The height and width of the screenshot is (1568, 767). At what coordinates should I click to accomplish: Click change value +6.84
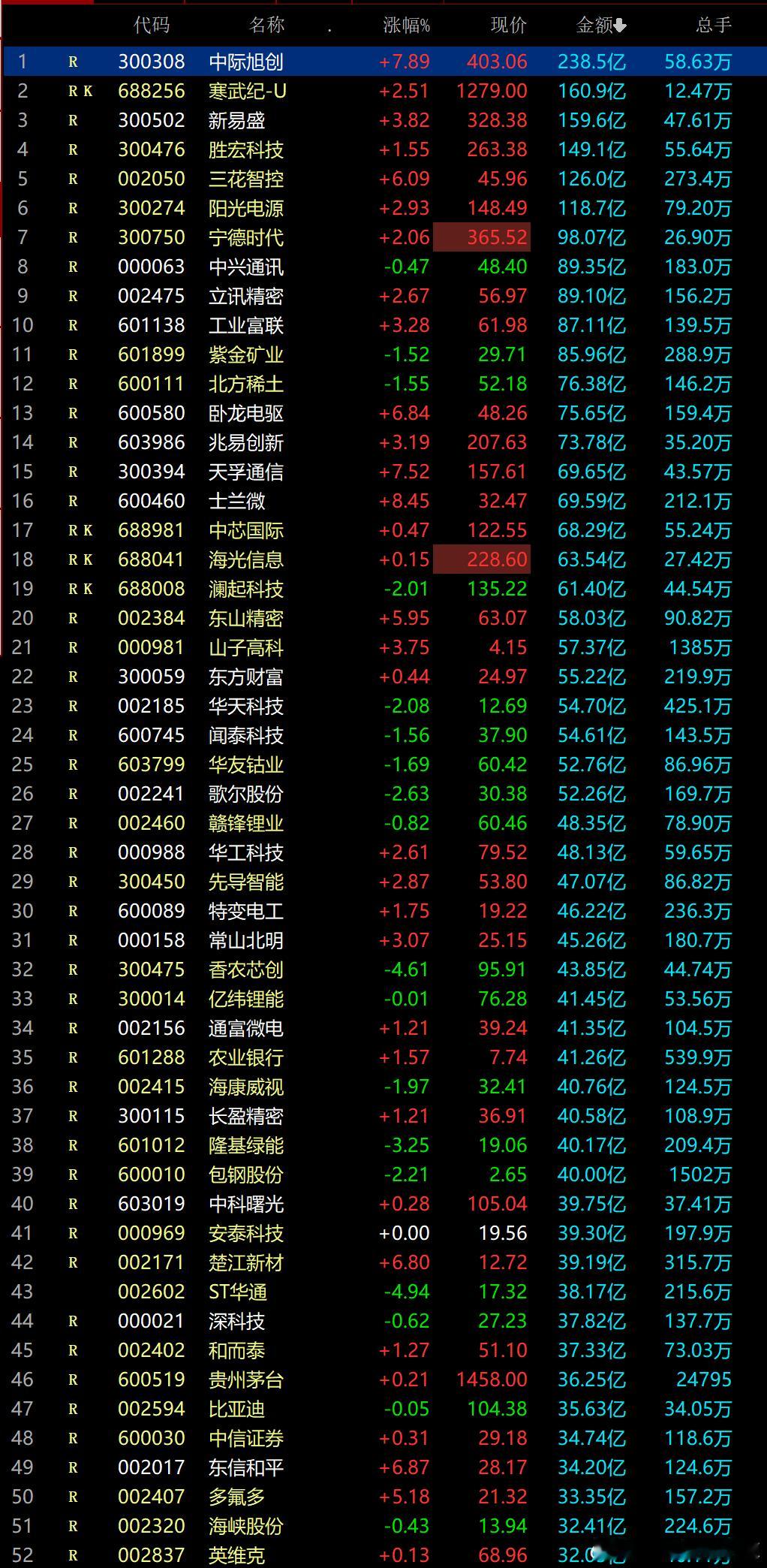[x=405, y=413]
